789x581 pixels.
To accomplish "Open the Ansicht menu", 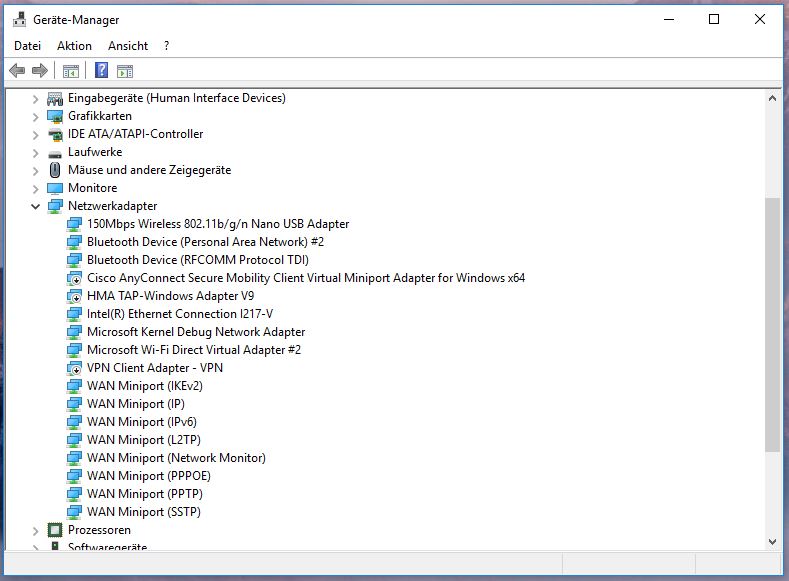I will tap(128, 46).
